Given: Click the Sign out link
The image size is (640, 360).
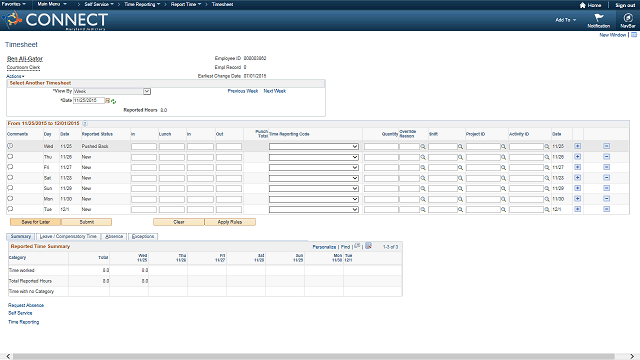Looking at the screenshot, I should 625,5.
